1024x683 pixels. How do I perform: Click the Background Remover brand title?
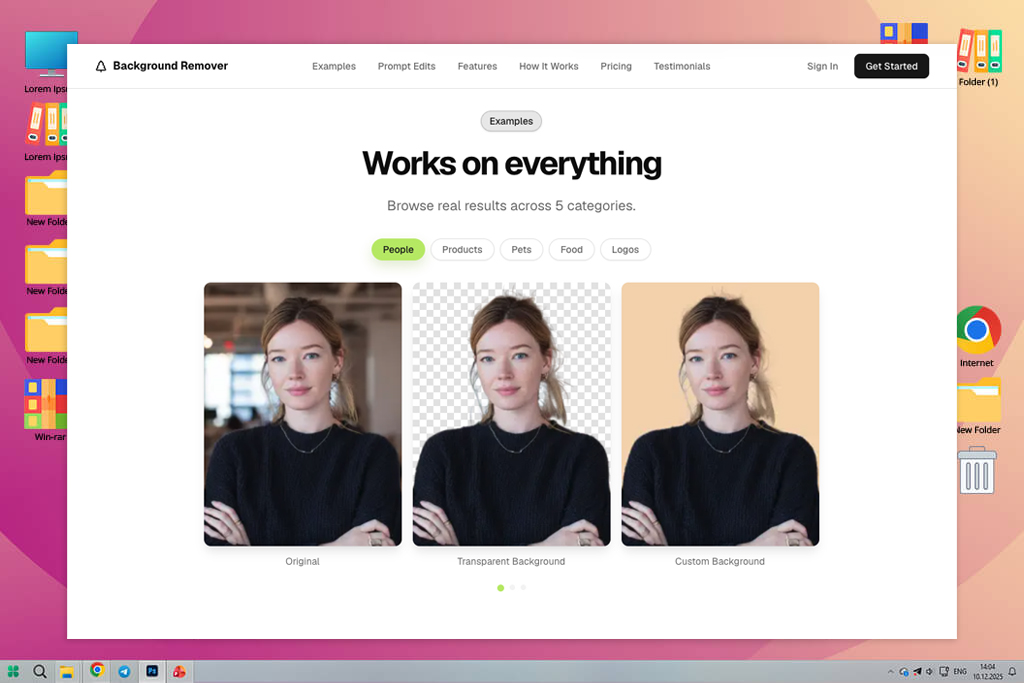point(170,65)
